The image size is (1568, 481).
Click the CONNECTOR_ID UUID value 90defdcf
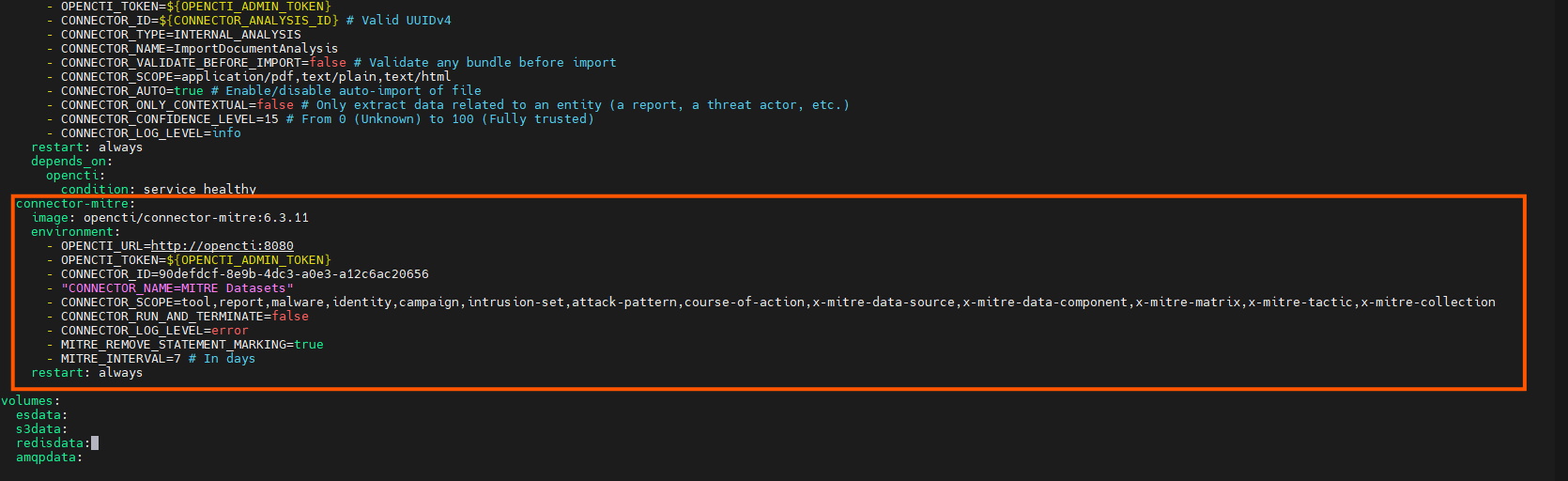pos(293,274)
